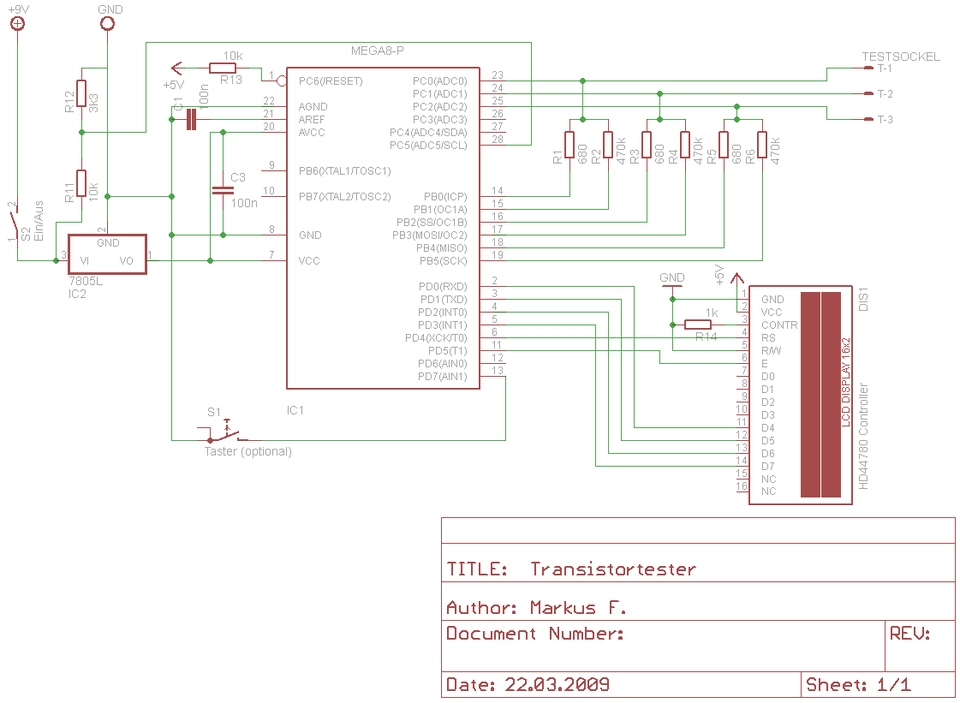Image resolution: width=960 pixels, height=703 pixels.
Task: Click resistor R12 3k3 symbol
Action: pos(81,94)
